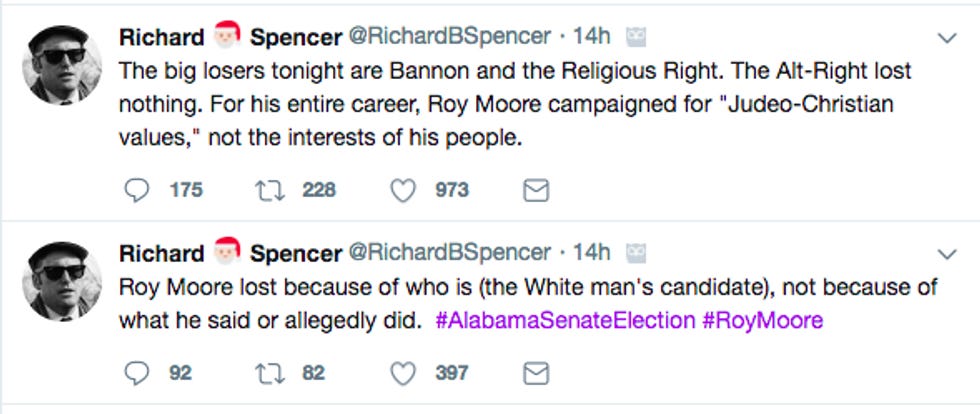
Task: Open the #AlabamaSenateElection hashtag
Action: [565, 321]
